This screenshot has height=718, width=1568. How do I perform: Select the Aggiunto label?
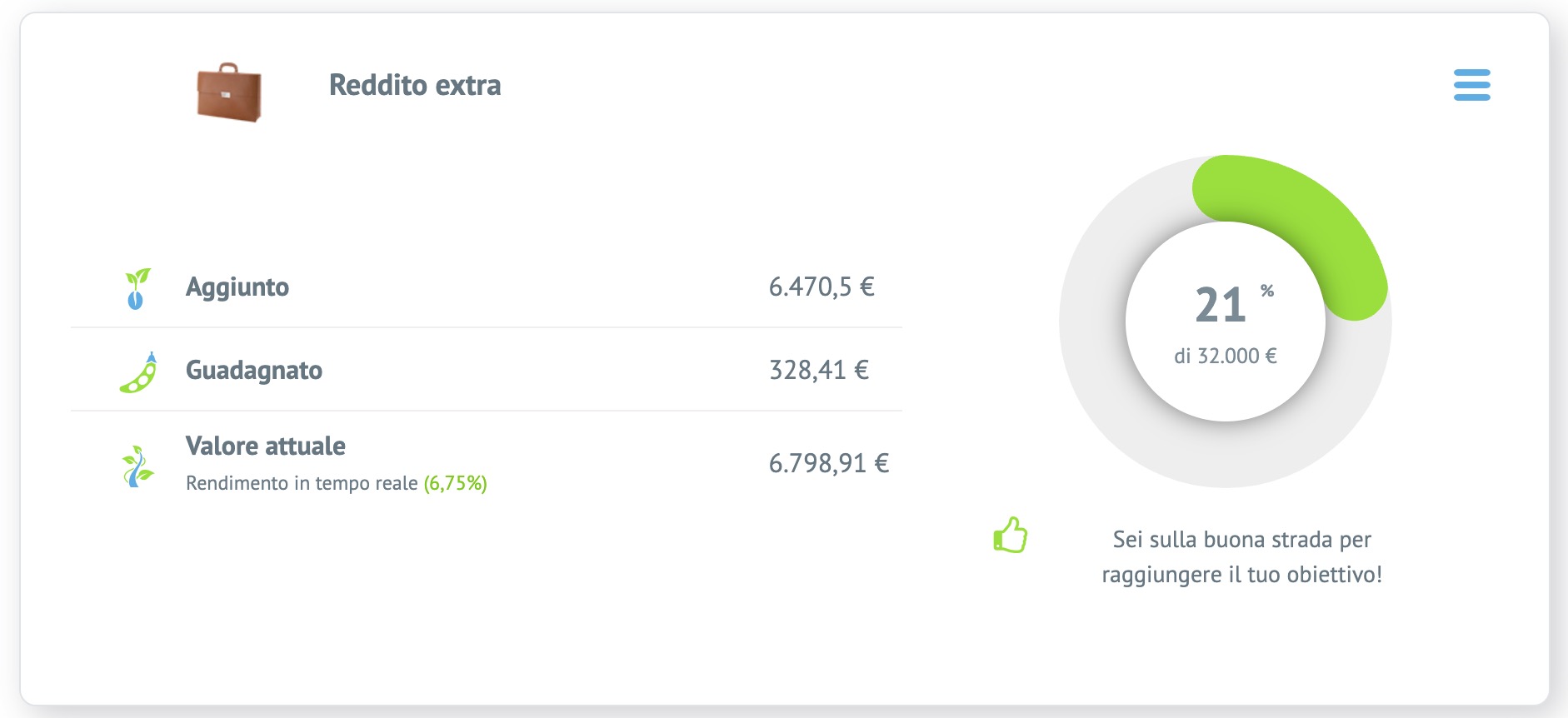click(x=237, y=287)
